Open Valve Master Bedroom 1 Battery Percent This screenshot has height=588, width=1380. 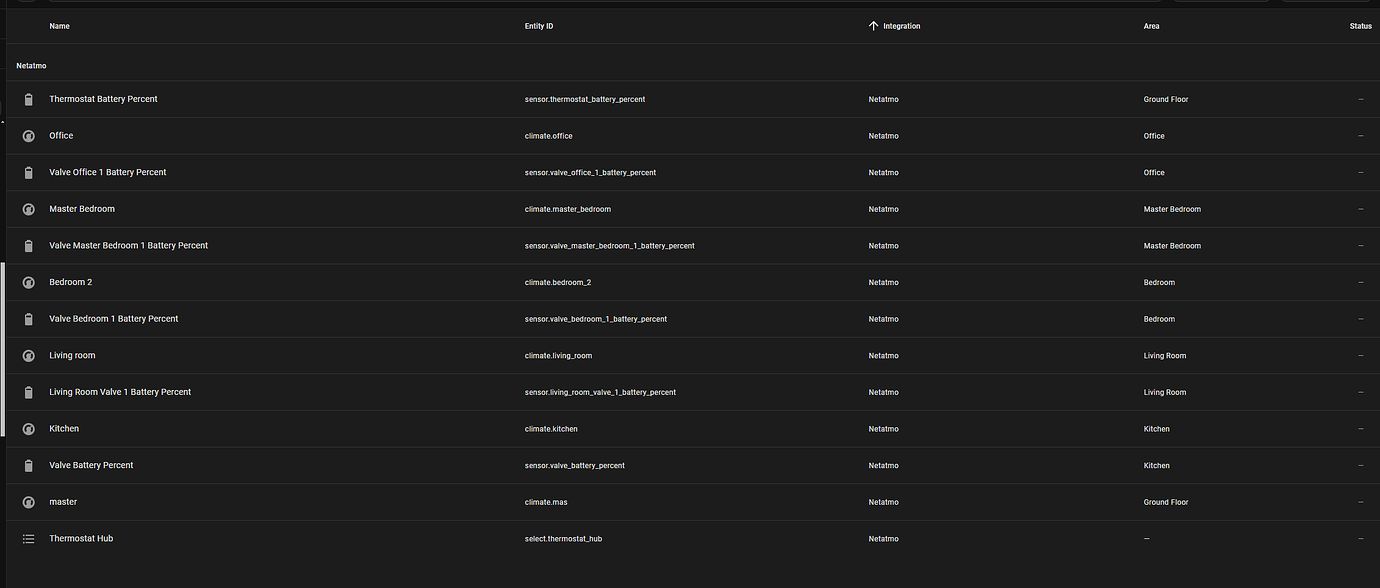coord(129,246)
